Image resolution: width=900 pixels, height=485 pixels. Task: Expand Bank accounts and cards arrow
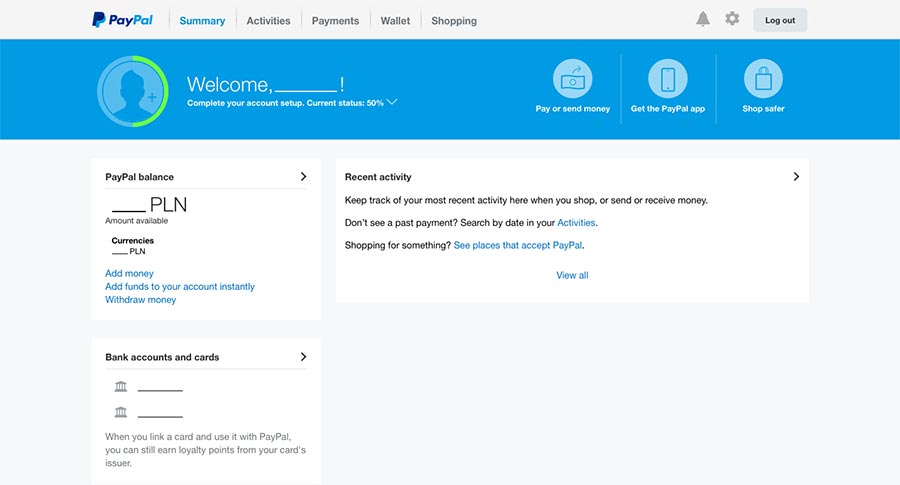[303, 357]
